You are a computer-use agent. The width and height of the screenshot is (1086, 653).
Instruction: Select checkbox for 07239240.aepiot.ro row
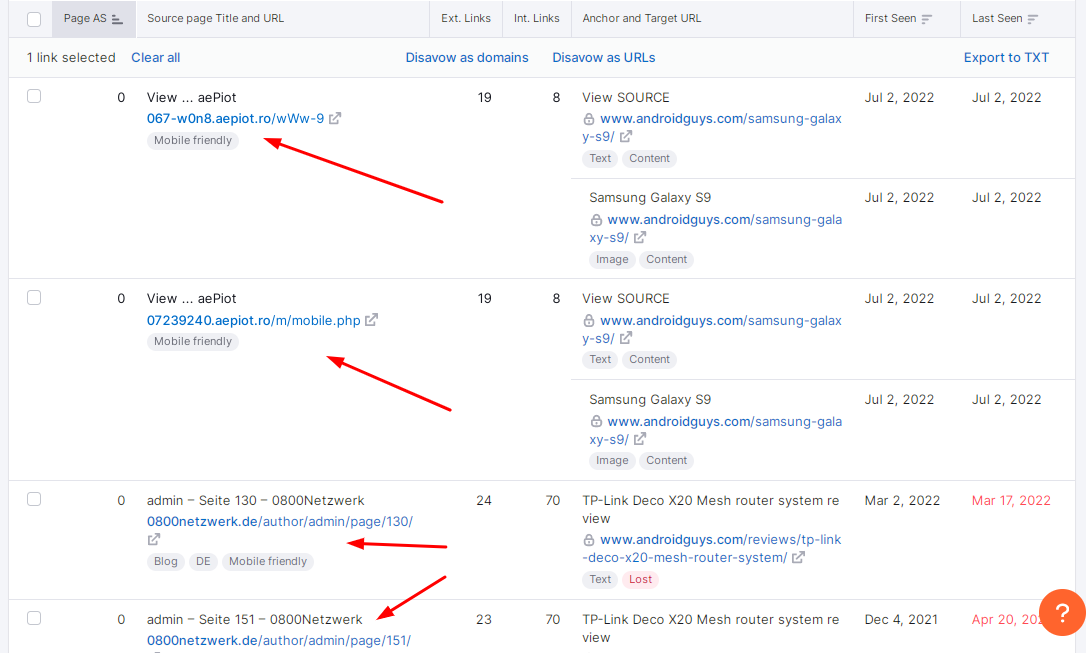(x=34, y=298)
